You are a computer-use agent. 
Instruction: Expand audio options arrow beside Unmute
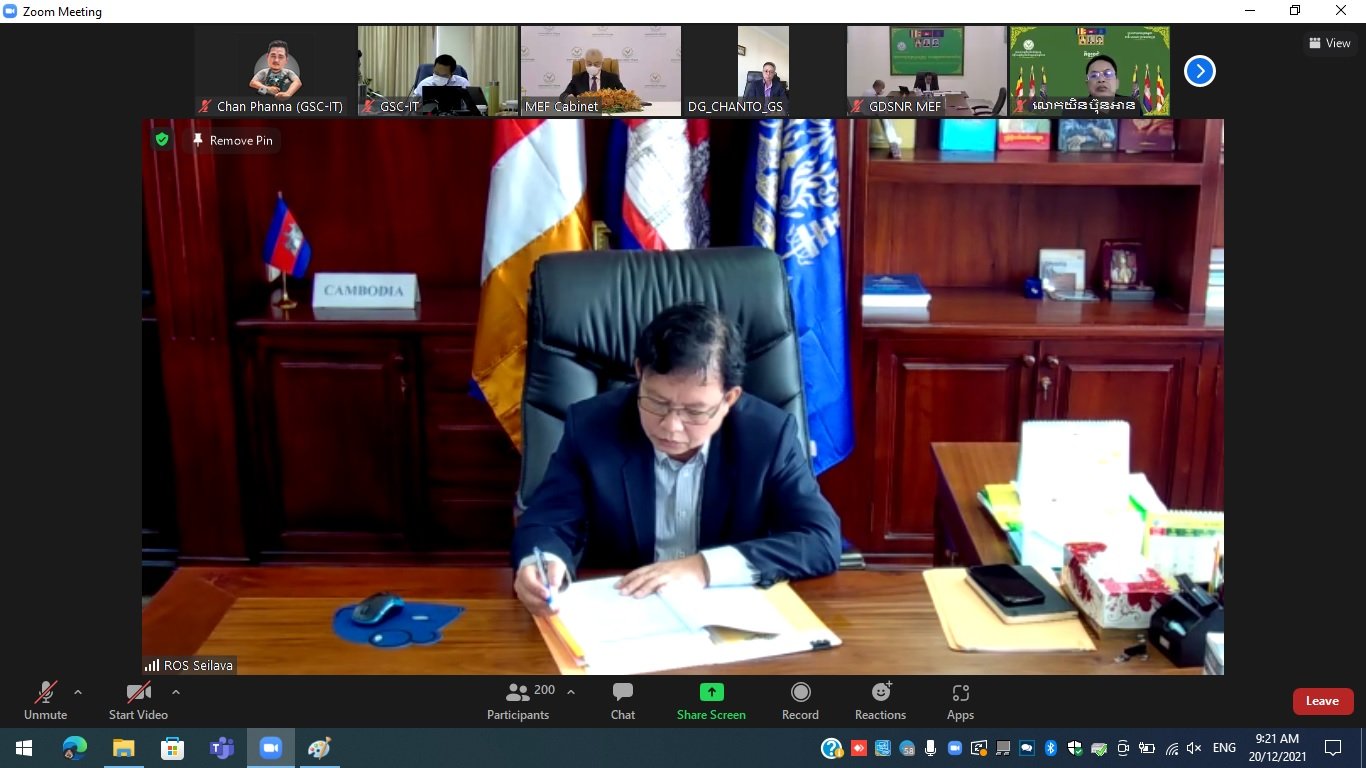tap(78, 692)
